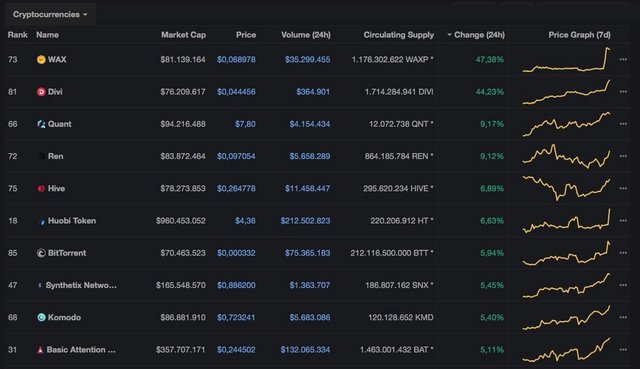Click the Divi coin logo icon
Viewport: 640px width, 369px height.
click(x=41, y=92)
